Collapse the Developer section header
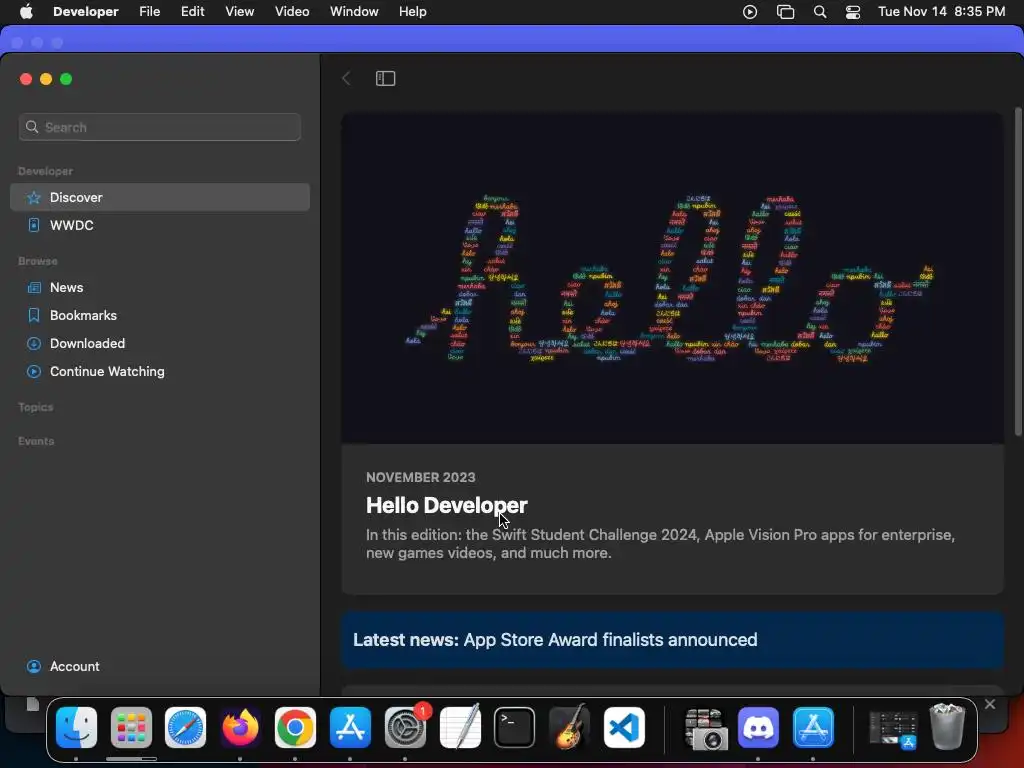1024x768 pixels. tap(45, 171)
